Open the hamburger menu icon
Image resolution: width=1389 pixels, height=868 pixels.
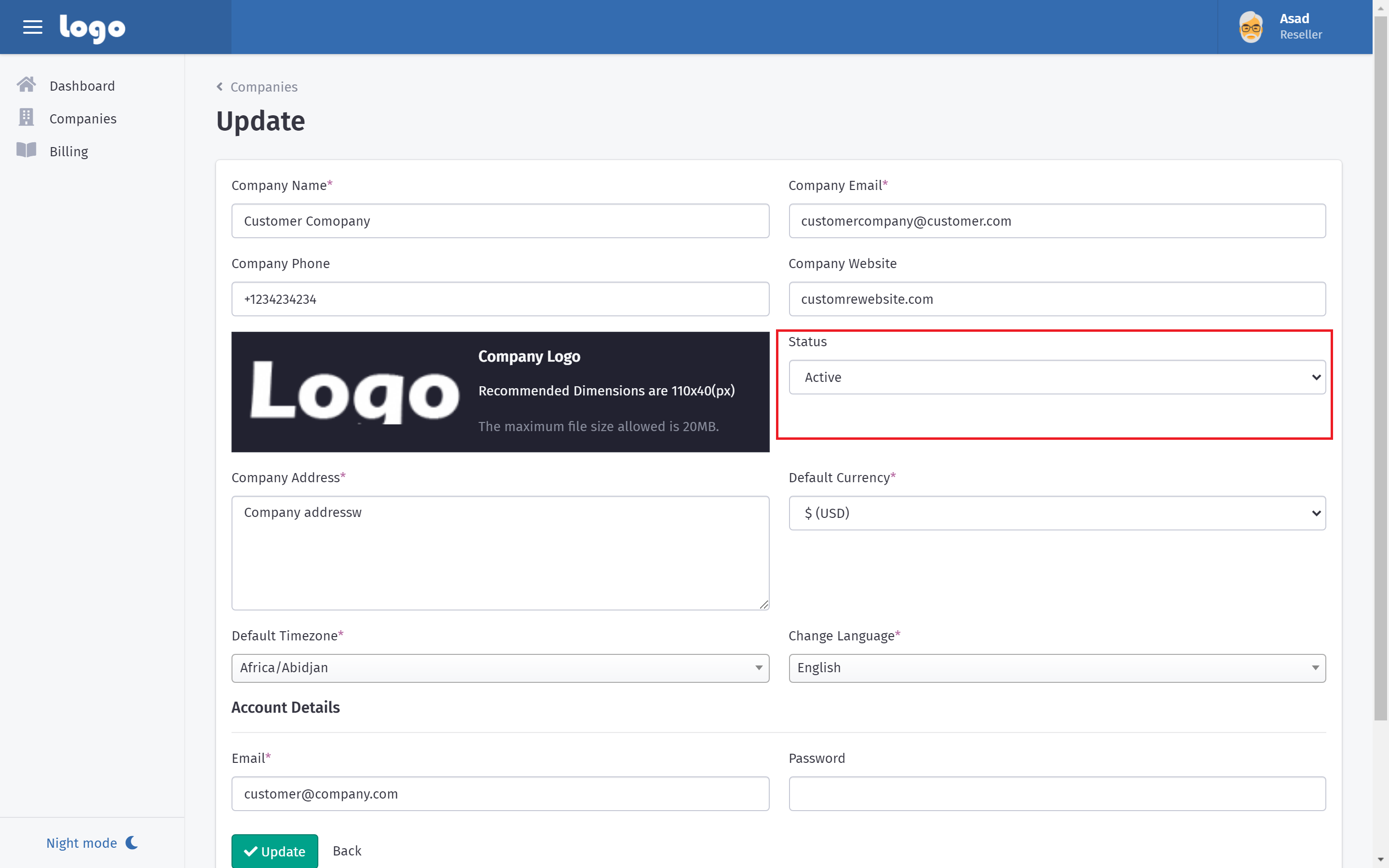click(x=33, y=27)
